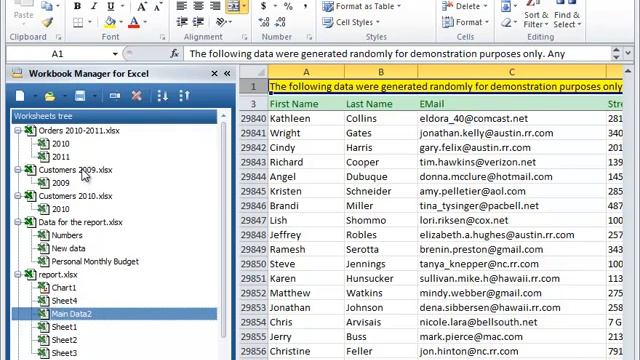Click Increase Decimal icon

264,22
